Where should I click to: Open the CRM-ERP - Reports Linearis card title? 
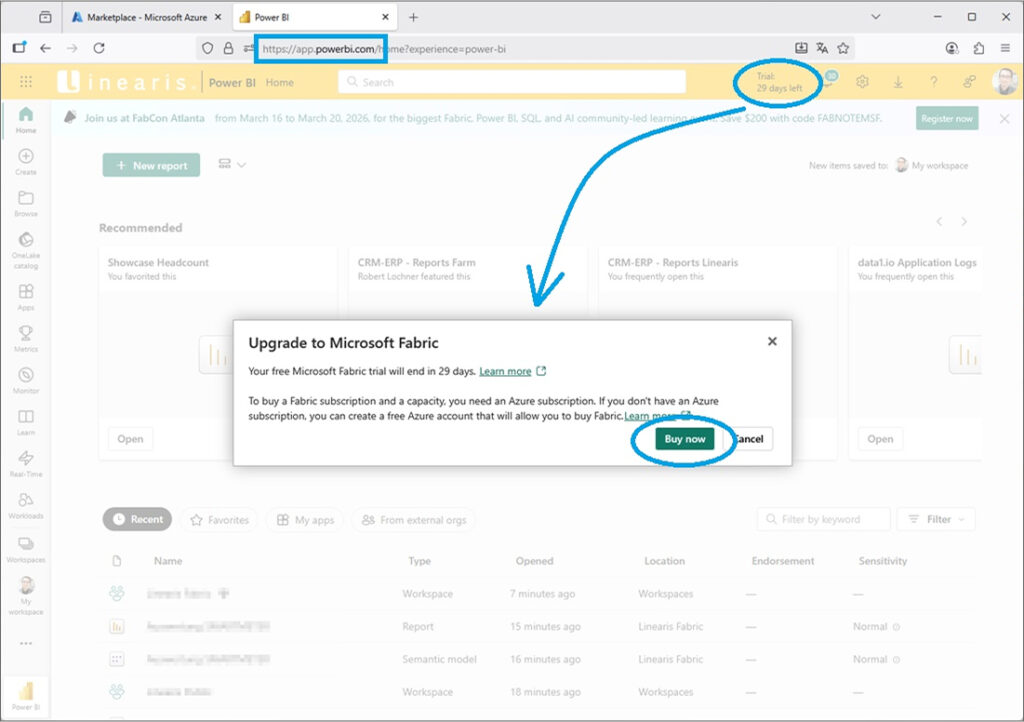(x=673, y=262)
